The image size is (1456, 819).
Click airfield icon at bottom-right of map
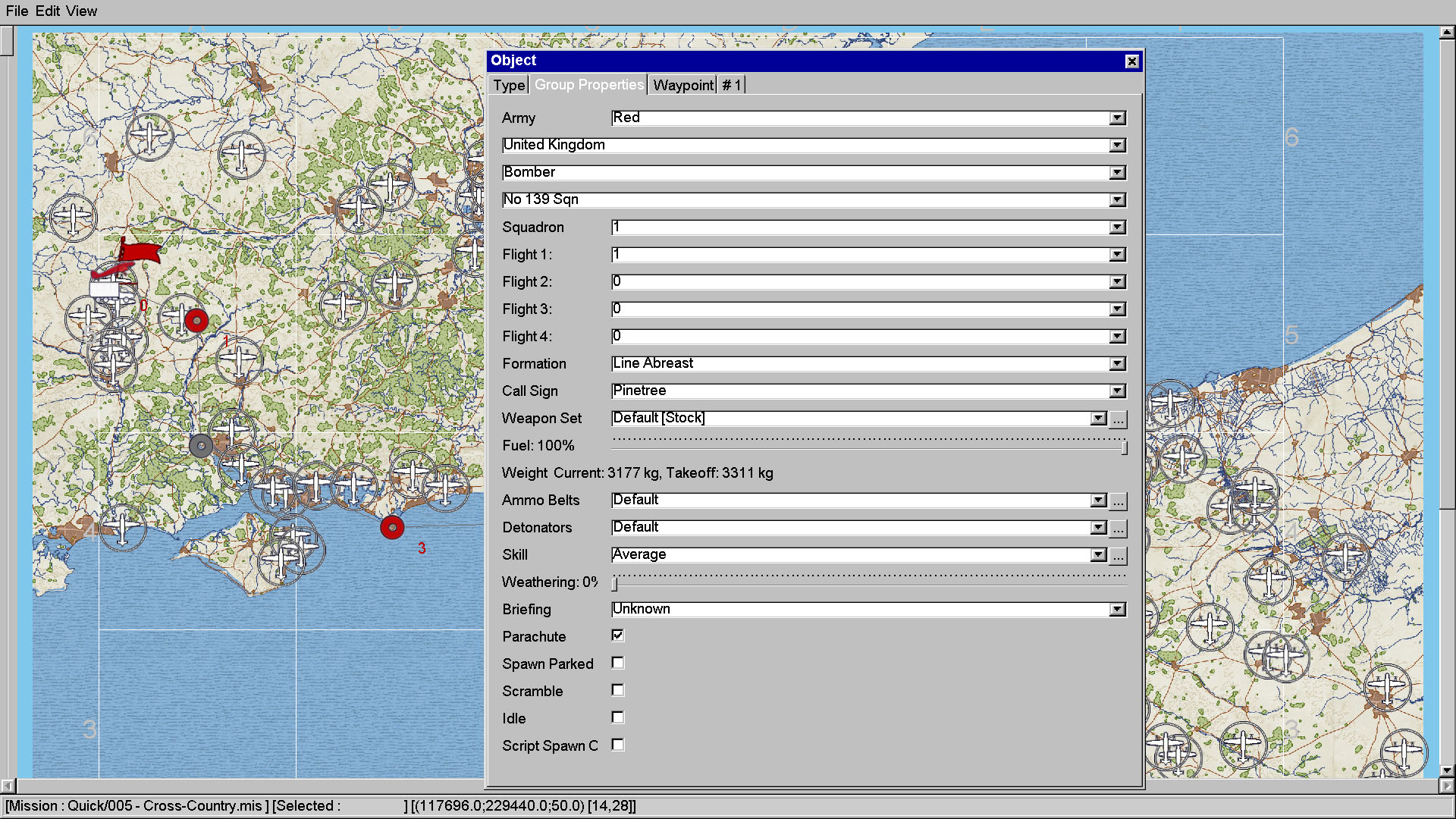(x=1404, y=751)
